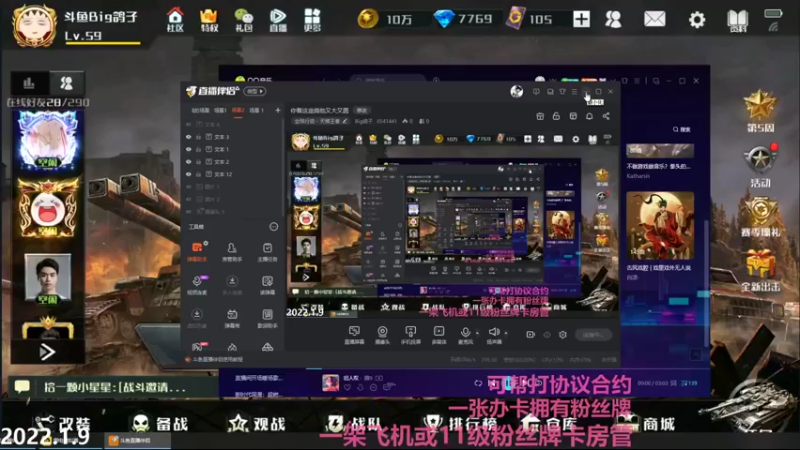Switch to the ranking chart tab in the friends panel
800x450 pixels.
(29, 83)
